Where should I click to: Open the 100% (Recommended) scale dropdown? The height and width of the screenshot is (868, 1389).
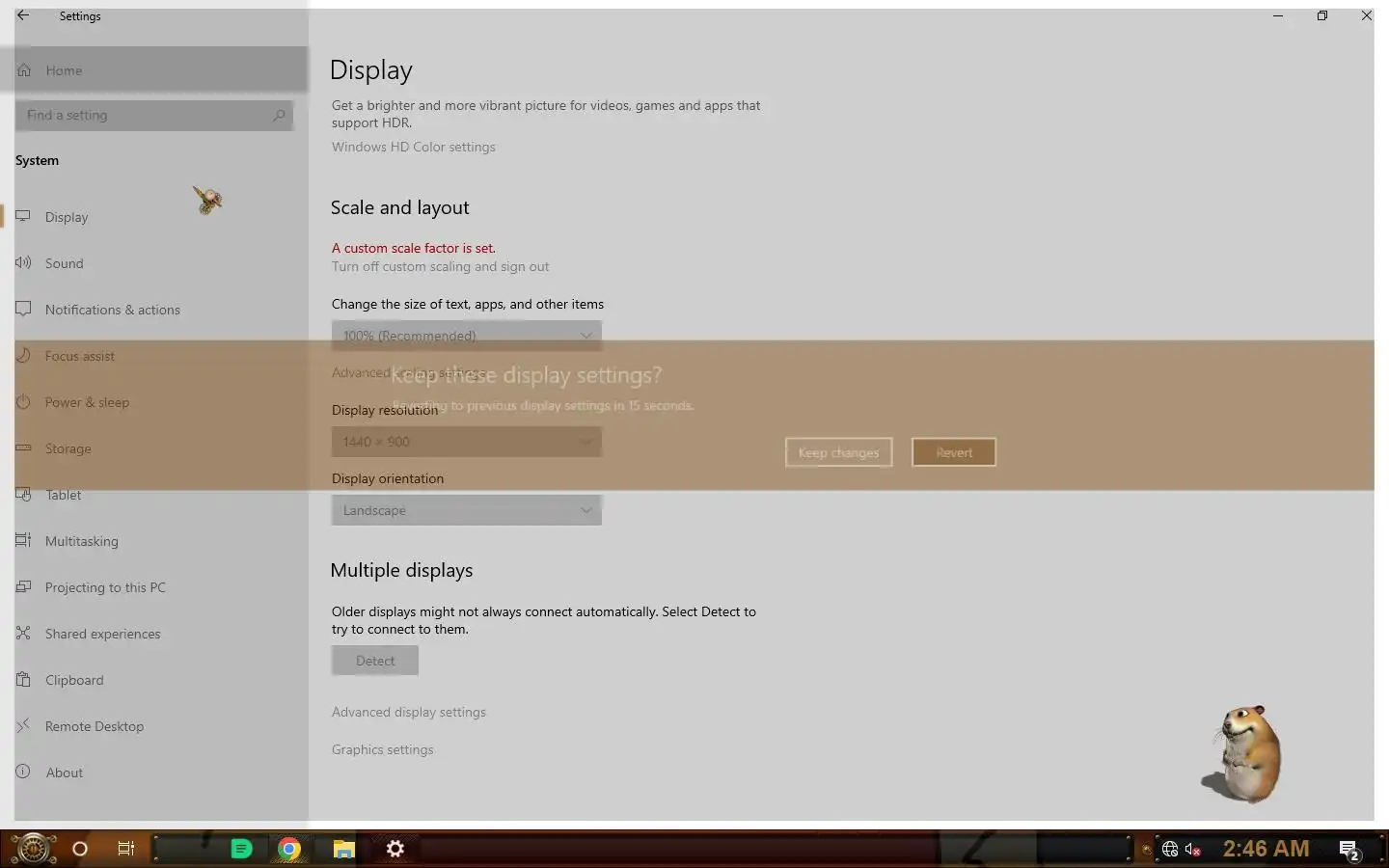tap(467, 336)
